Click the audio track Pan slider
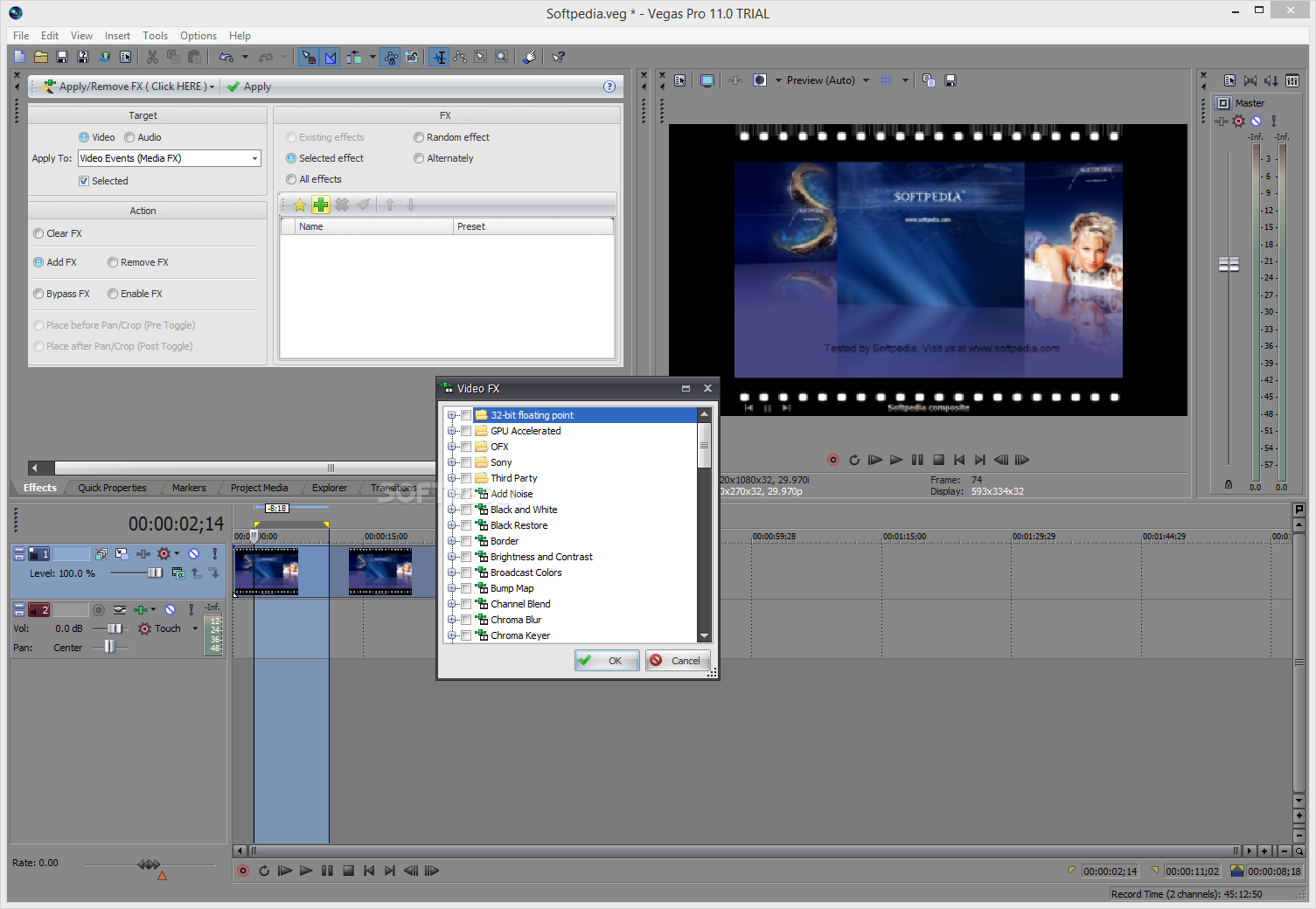 [110, 647]
